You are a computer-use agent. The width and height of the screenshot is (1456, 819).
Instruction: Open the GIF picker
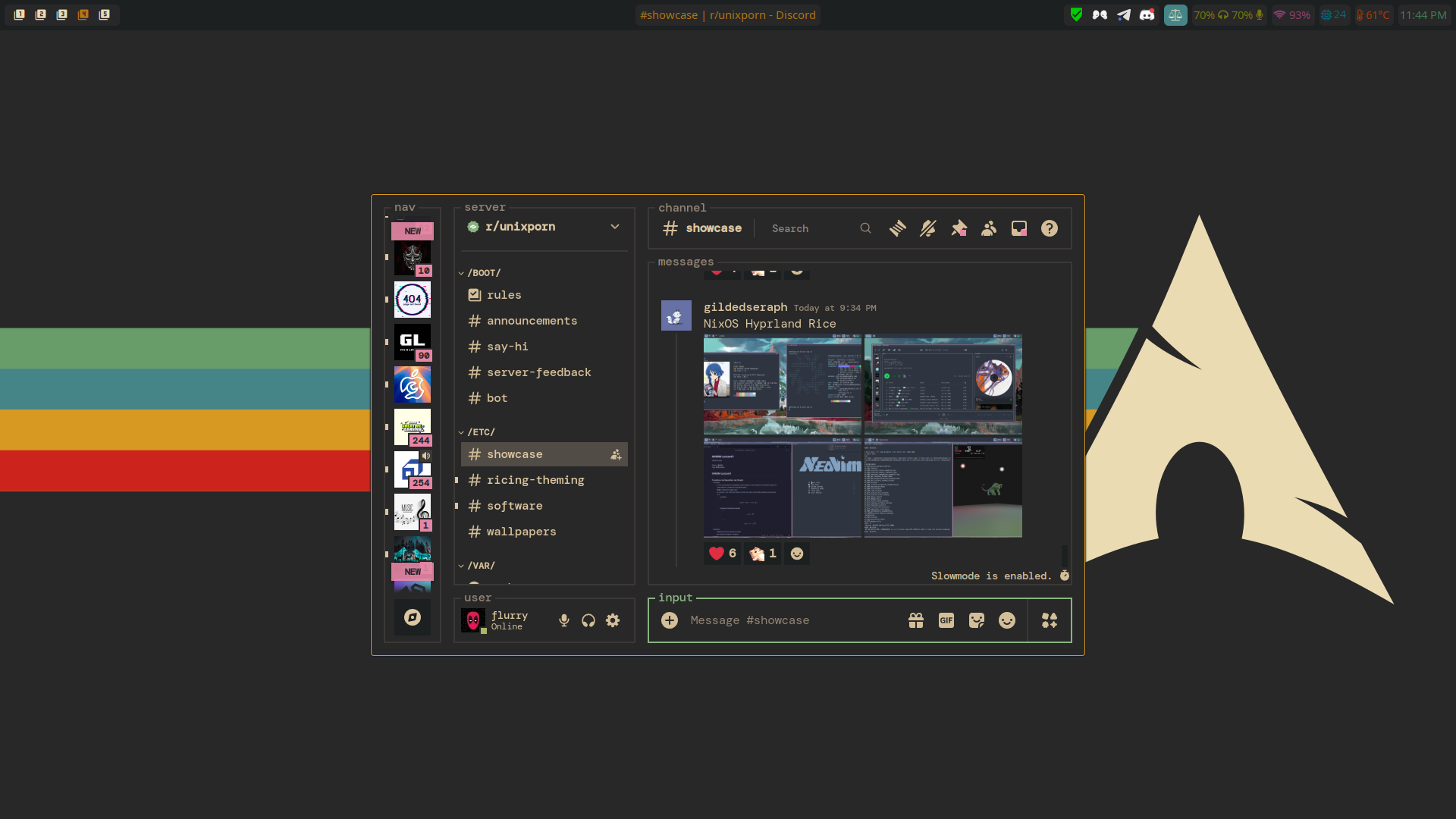coord(946,620)
